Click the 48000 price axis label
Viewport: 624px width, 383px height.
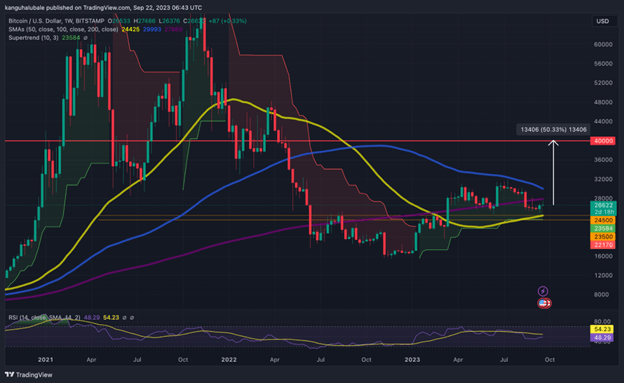click(603, 102)
